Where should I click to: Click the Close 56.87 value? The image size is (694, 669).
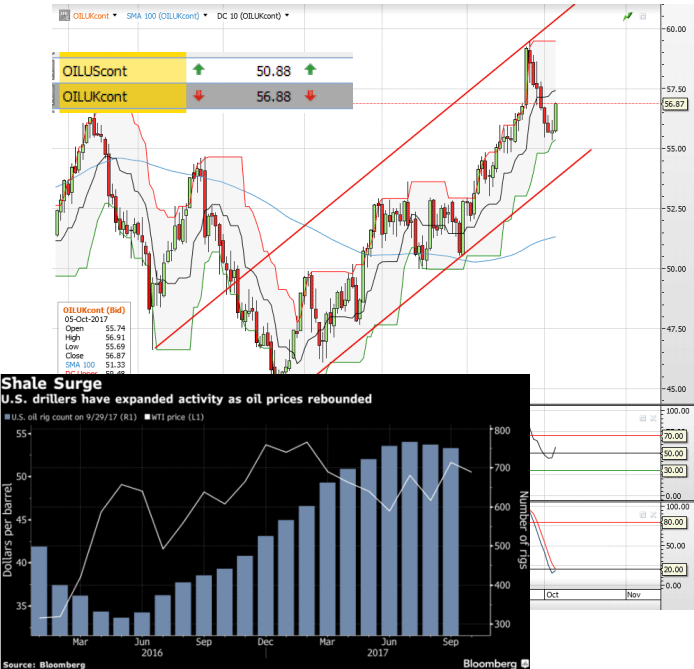pyautogui.click(x=115, y=356)
